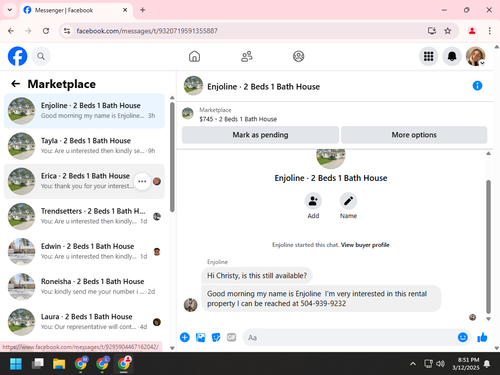Click the address bar URL
Screen dimensions: 500x375
click(x=147, y=31)
